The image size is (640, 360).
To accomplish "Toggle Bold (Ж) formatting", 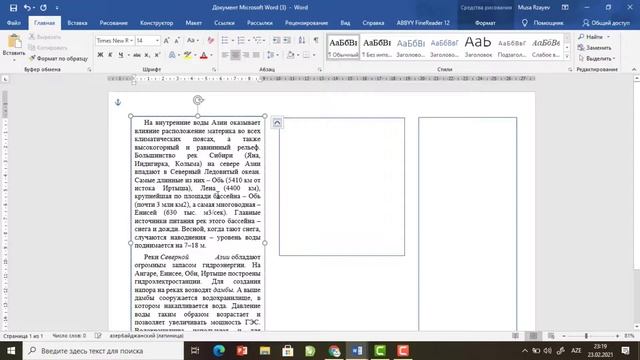I will [100, 55].
